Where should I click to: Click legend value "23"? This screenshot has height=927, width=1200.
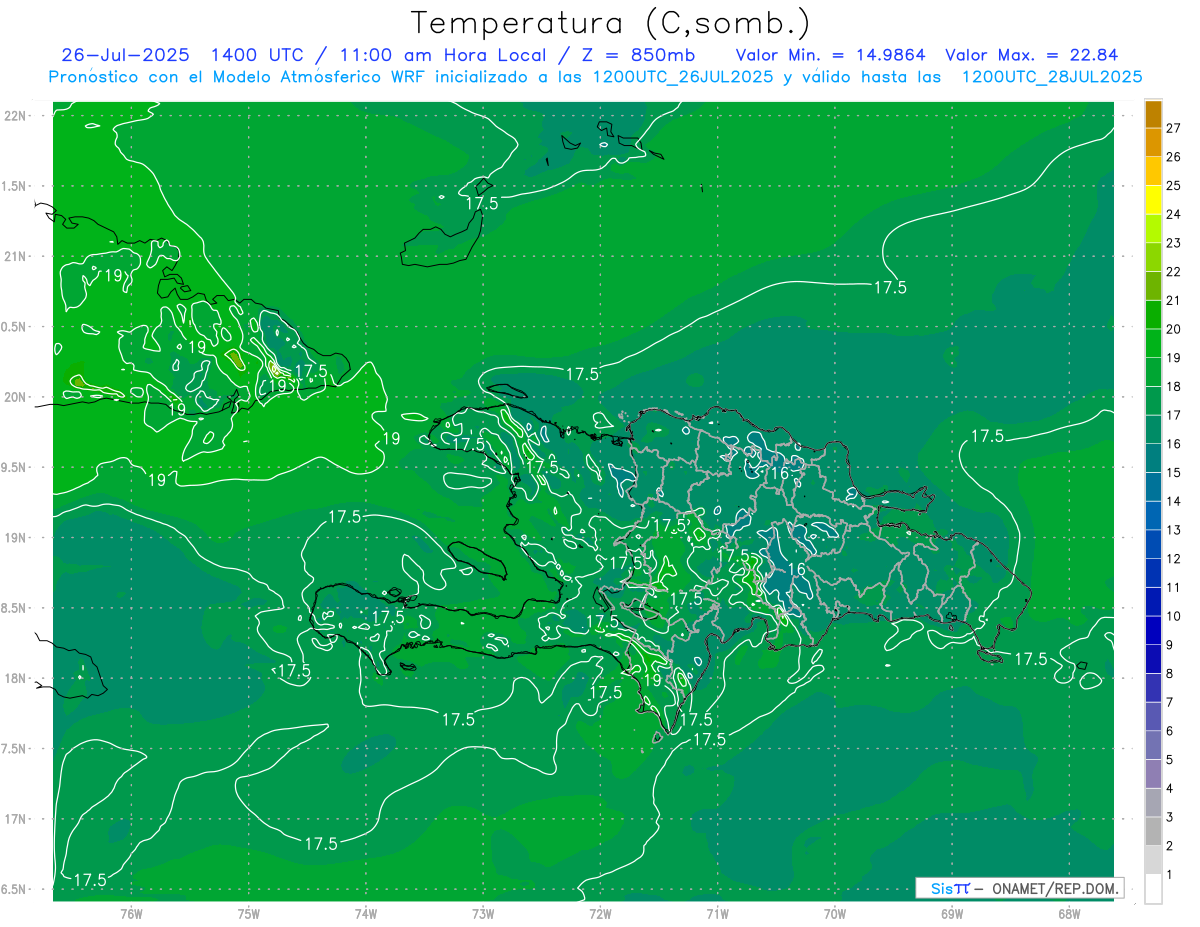click(x=1174, y=243)
